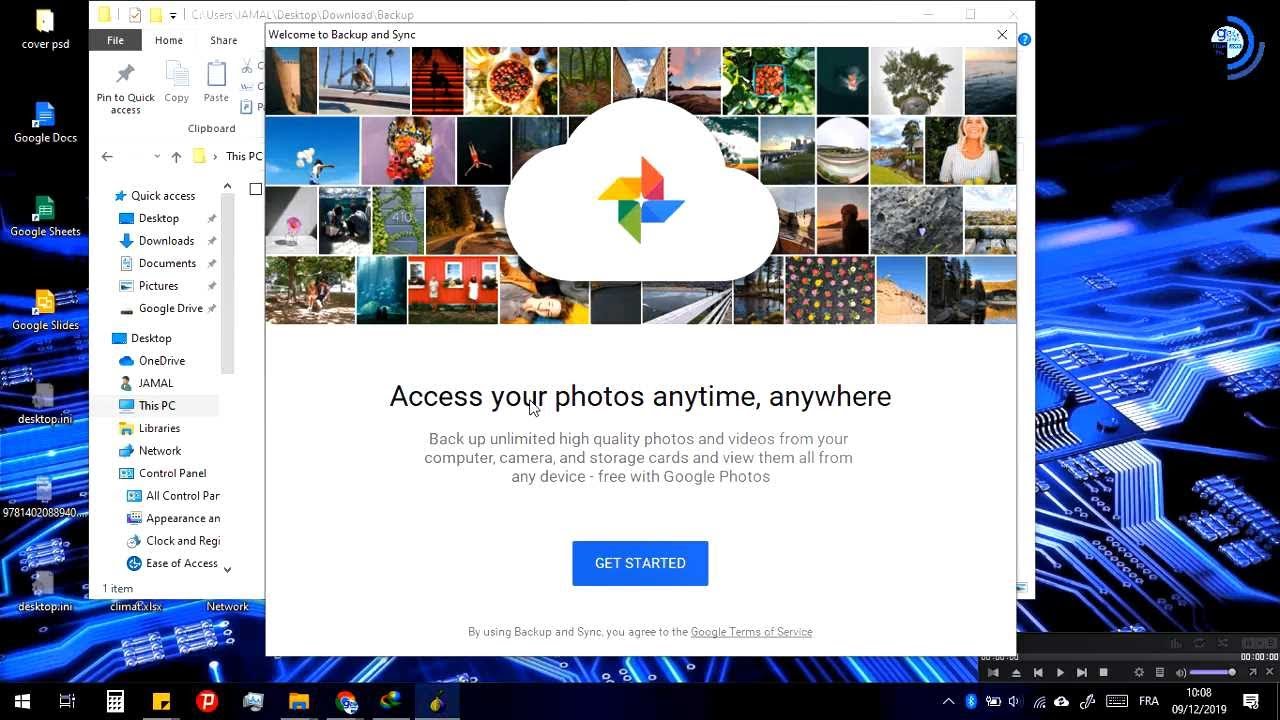Click the navigation pane scroll up arrow
Image resolution: width=1280 pixels, height=720 pixels.
point(227,187)
